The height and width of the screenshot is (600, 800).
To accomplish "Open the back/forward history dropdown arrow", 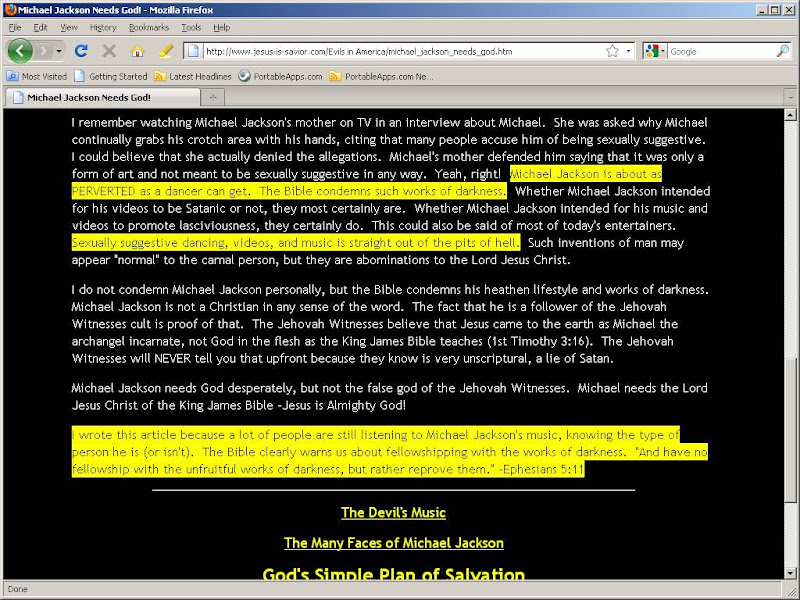I will pyautogui.click(x=59, y=51).
